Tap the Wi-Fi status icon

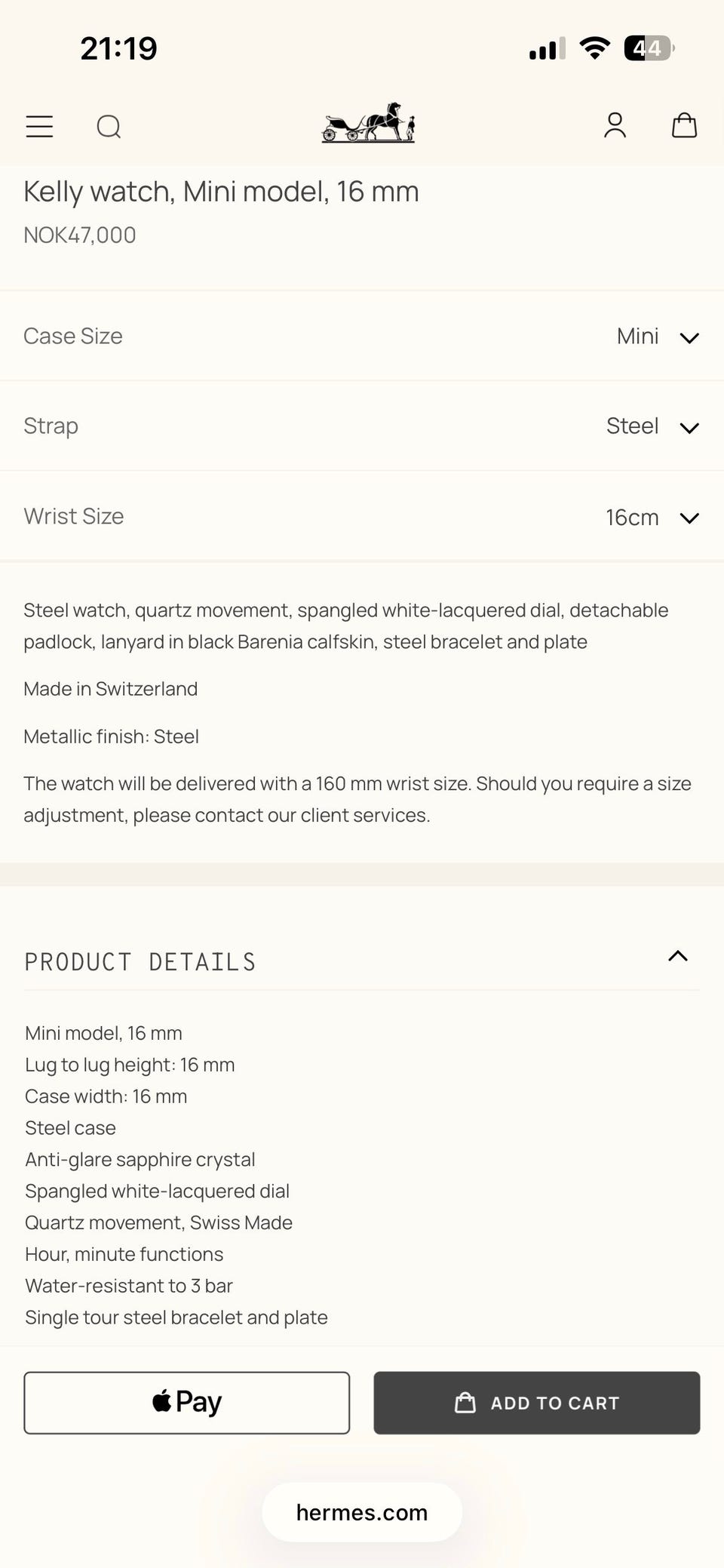594,48
